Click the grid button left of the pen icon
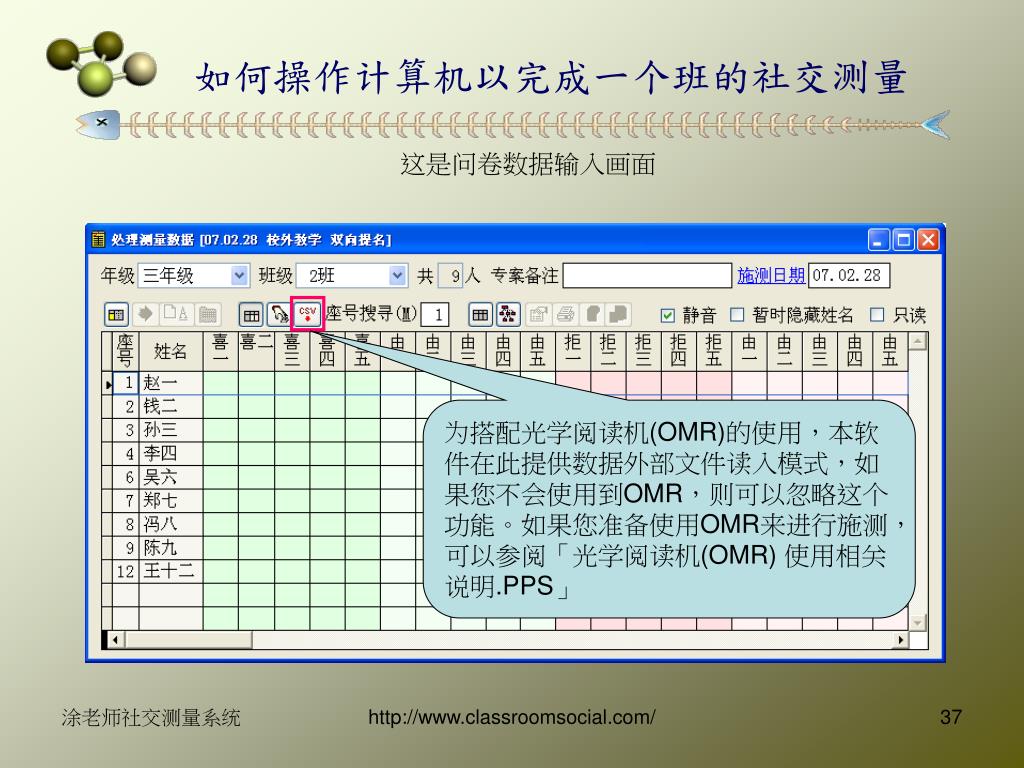Screen dimensions: 1024x768 tap(251, 315)
